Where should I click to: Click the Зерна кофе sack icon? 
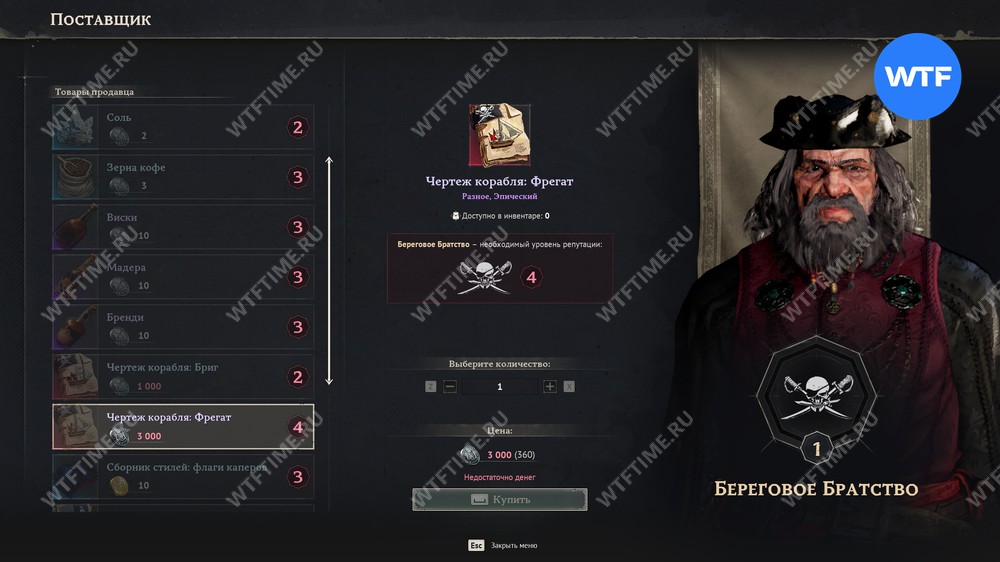[75, 177]
